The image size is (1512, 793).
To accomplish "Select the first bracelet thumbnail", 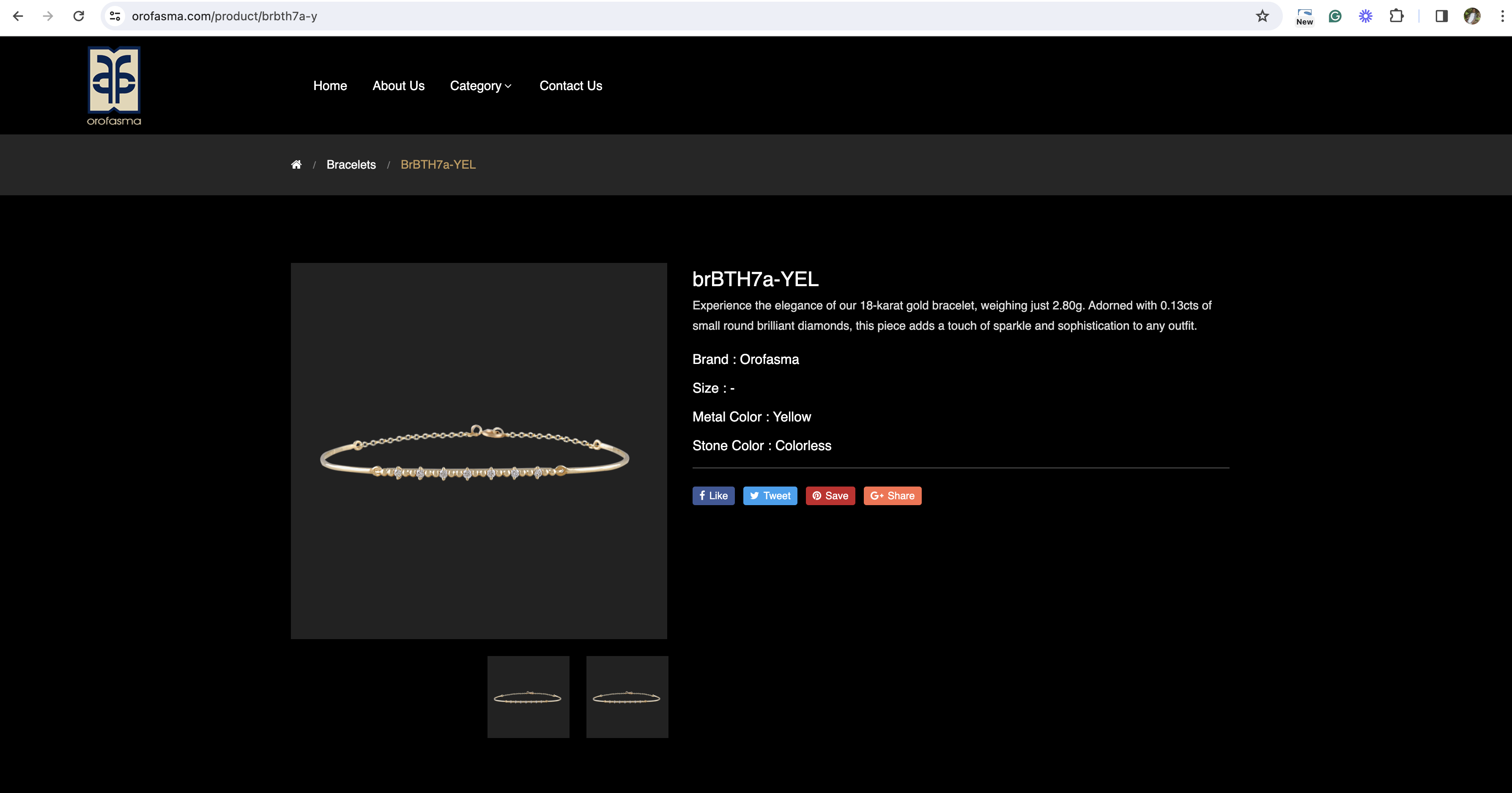I will [x=528, y=697].
